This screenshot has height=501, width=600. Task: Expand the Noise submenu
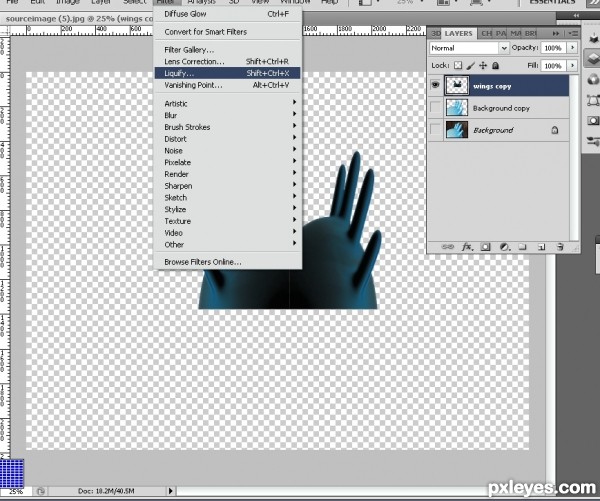click(x=227, y=150)
